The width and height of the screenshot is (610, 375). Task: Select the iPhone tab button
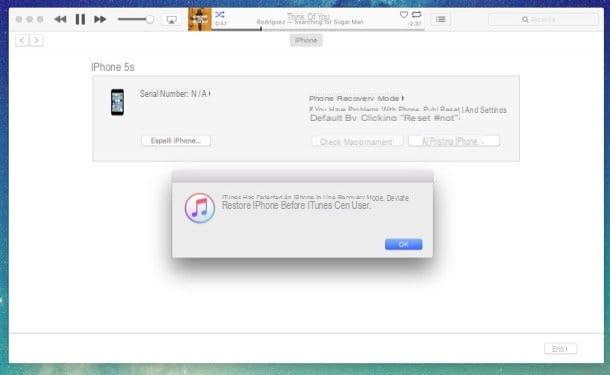coord(306,40)
